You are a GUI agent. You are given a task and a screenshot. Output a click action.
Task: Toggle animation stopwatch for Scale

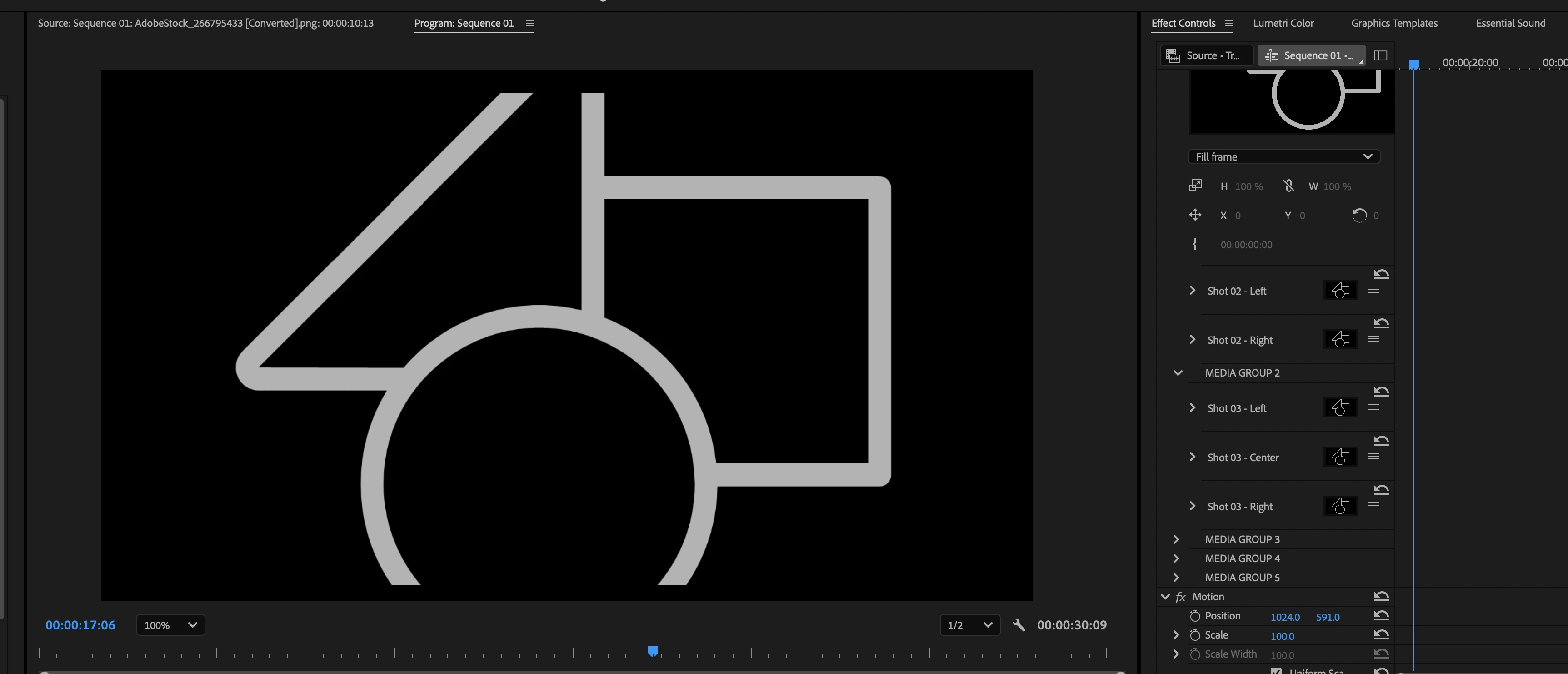[x=1195, y=635]
